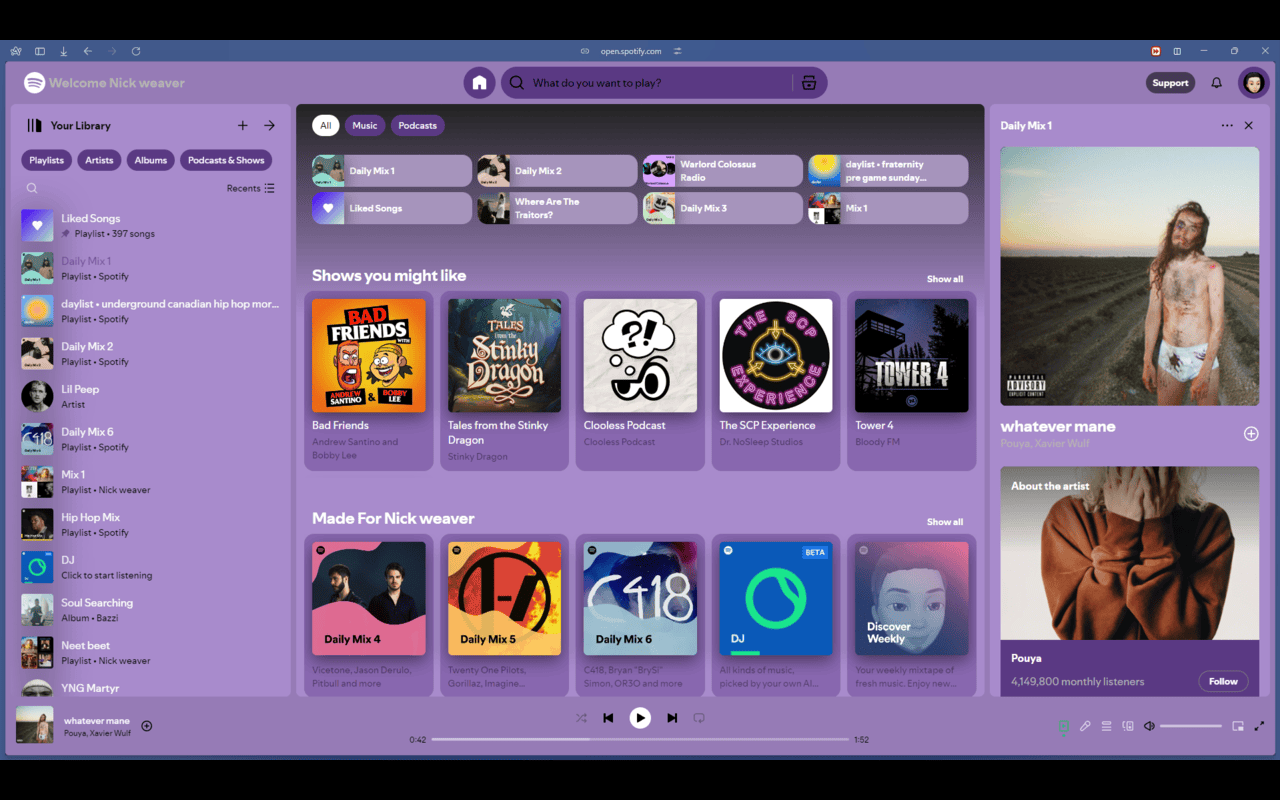The height and width of the screenshot is (800, 1280).
Task: Click the Spotify logo
Action: tap(34, 83)
